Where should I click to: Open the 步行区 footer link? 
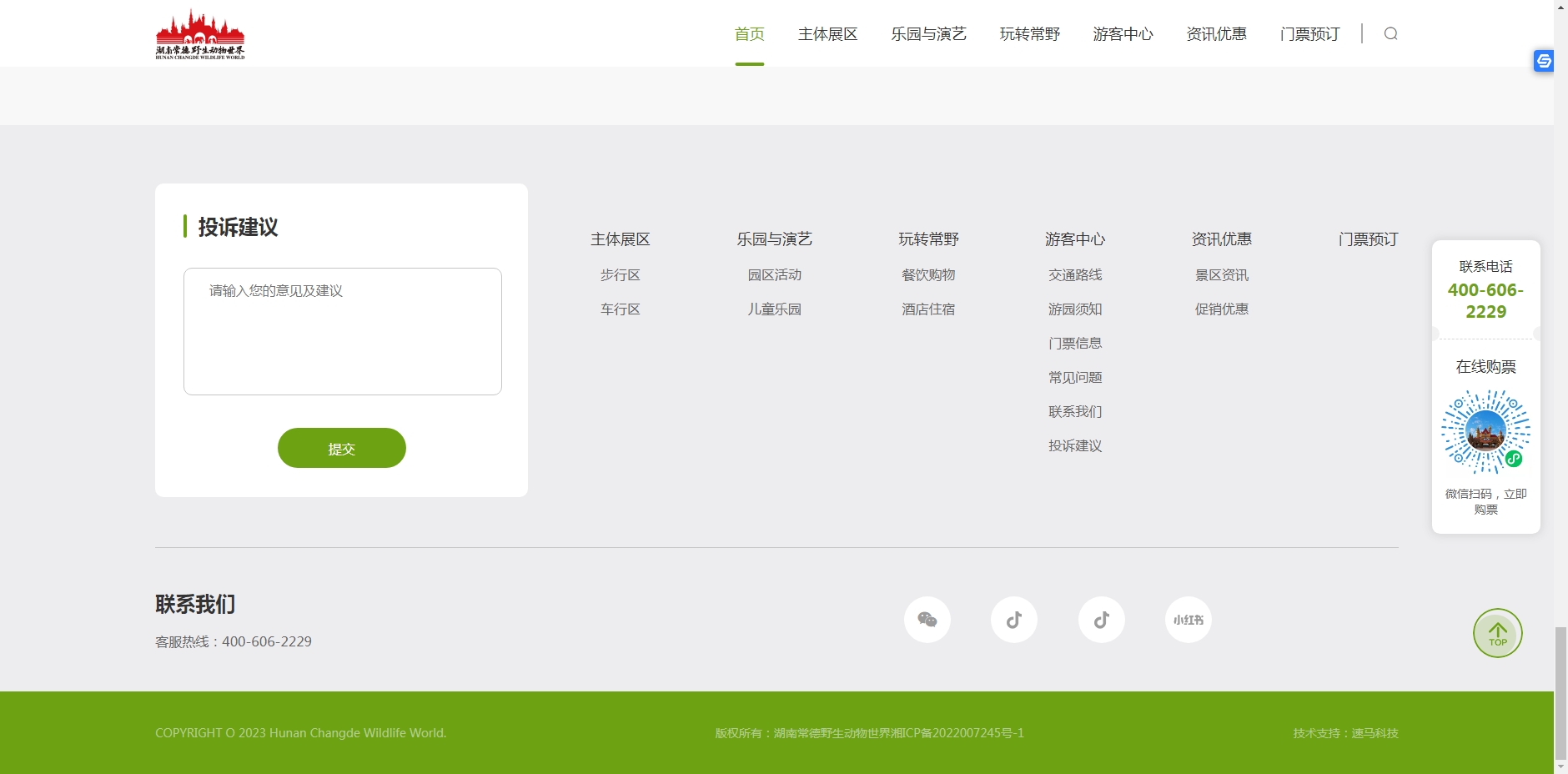click(x=620, y=275)
